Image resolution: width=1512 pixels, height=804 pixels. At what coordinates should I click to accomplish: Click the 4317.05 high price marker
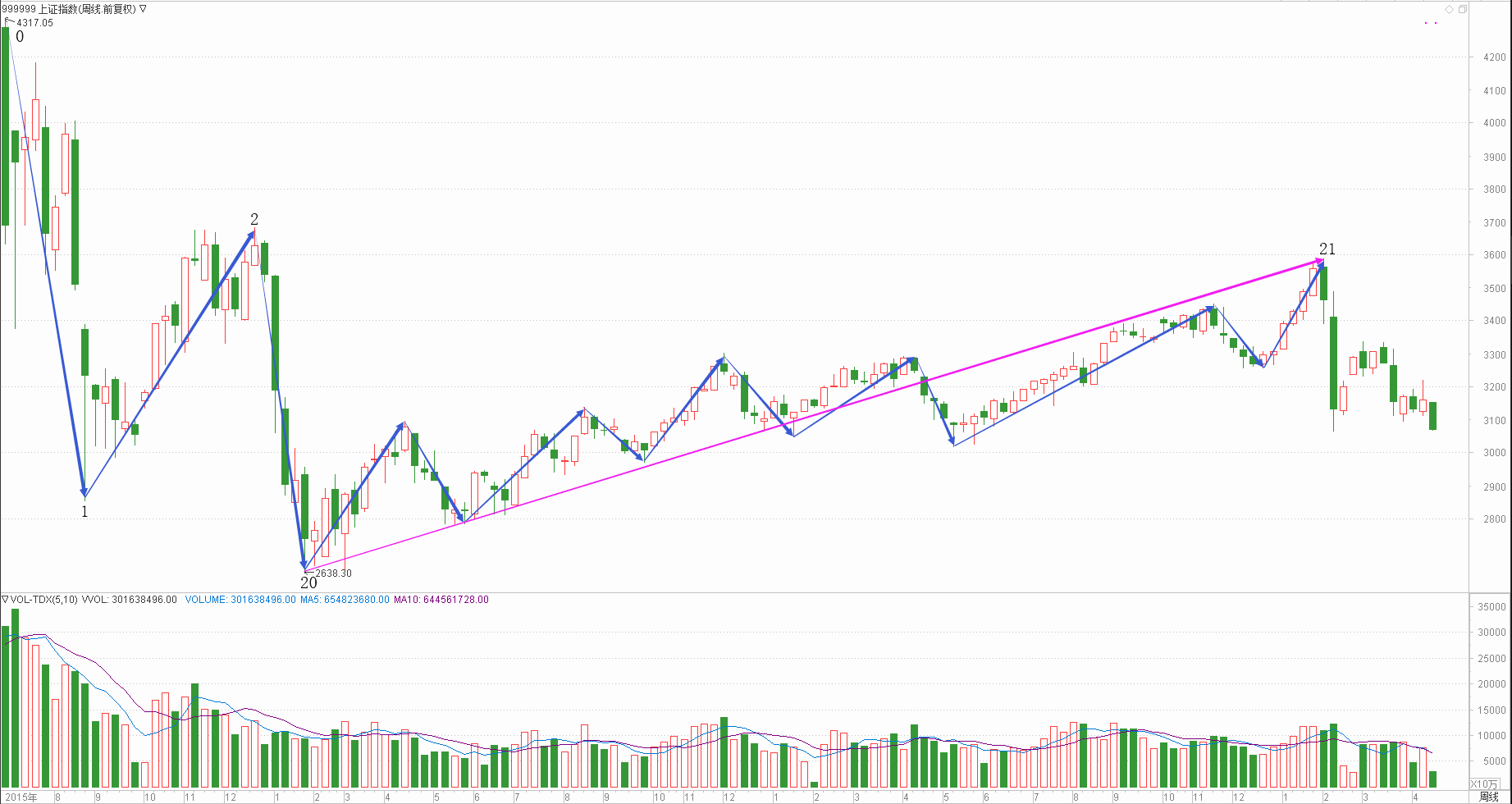(x=34, y=23)
